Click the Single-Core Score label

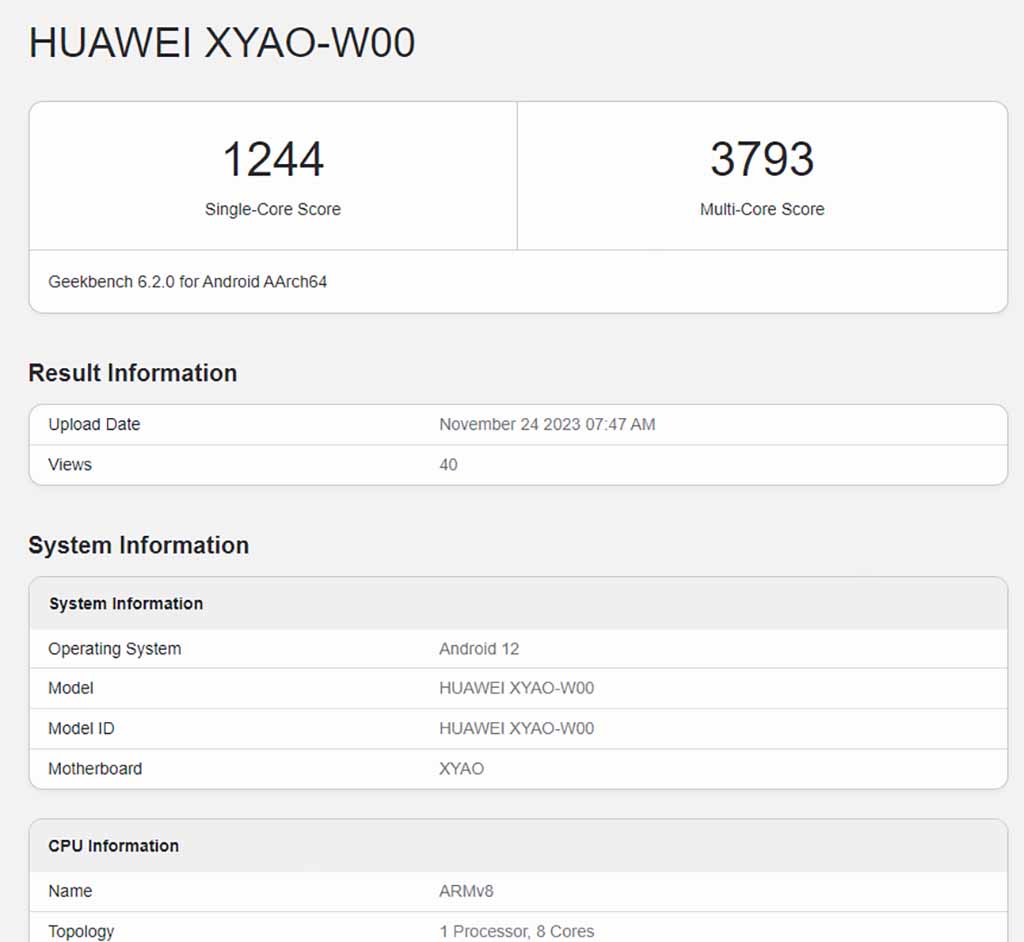tap(273, 209)
